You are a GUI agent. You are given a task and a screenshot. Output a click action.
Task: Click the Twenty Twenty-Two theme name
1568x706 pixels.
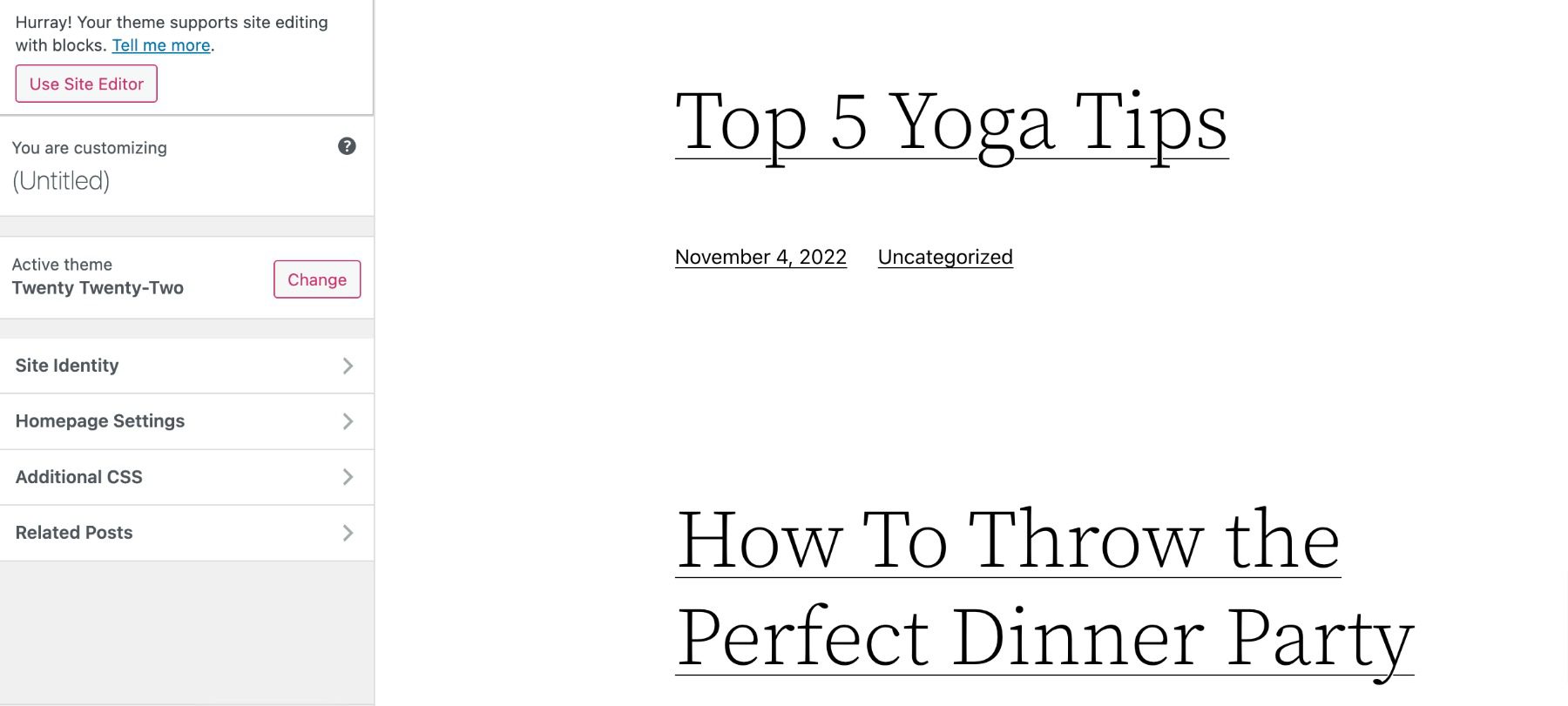[98, 288]
